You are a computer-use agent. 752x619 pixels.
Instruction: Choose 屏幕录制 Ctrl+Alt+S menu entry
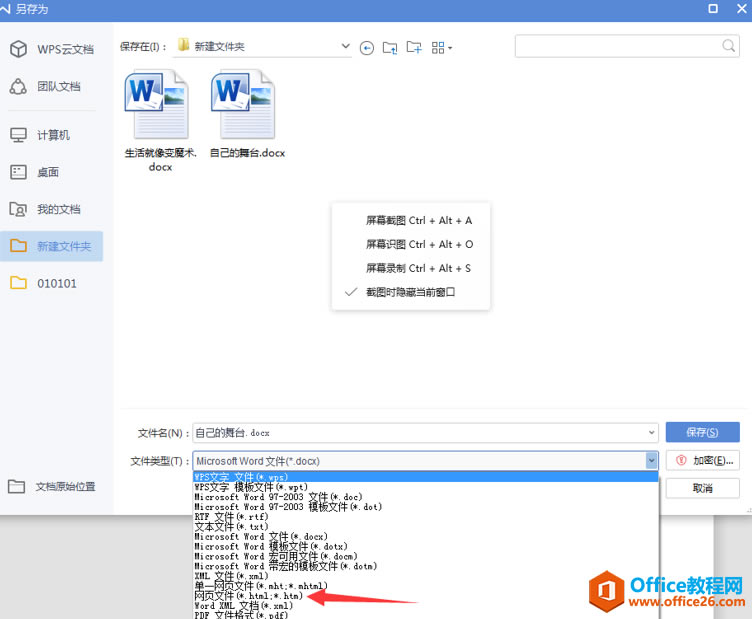coord(411,268)
